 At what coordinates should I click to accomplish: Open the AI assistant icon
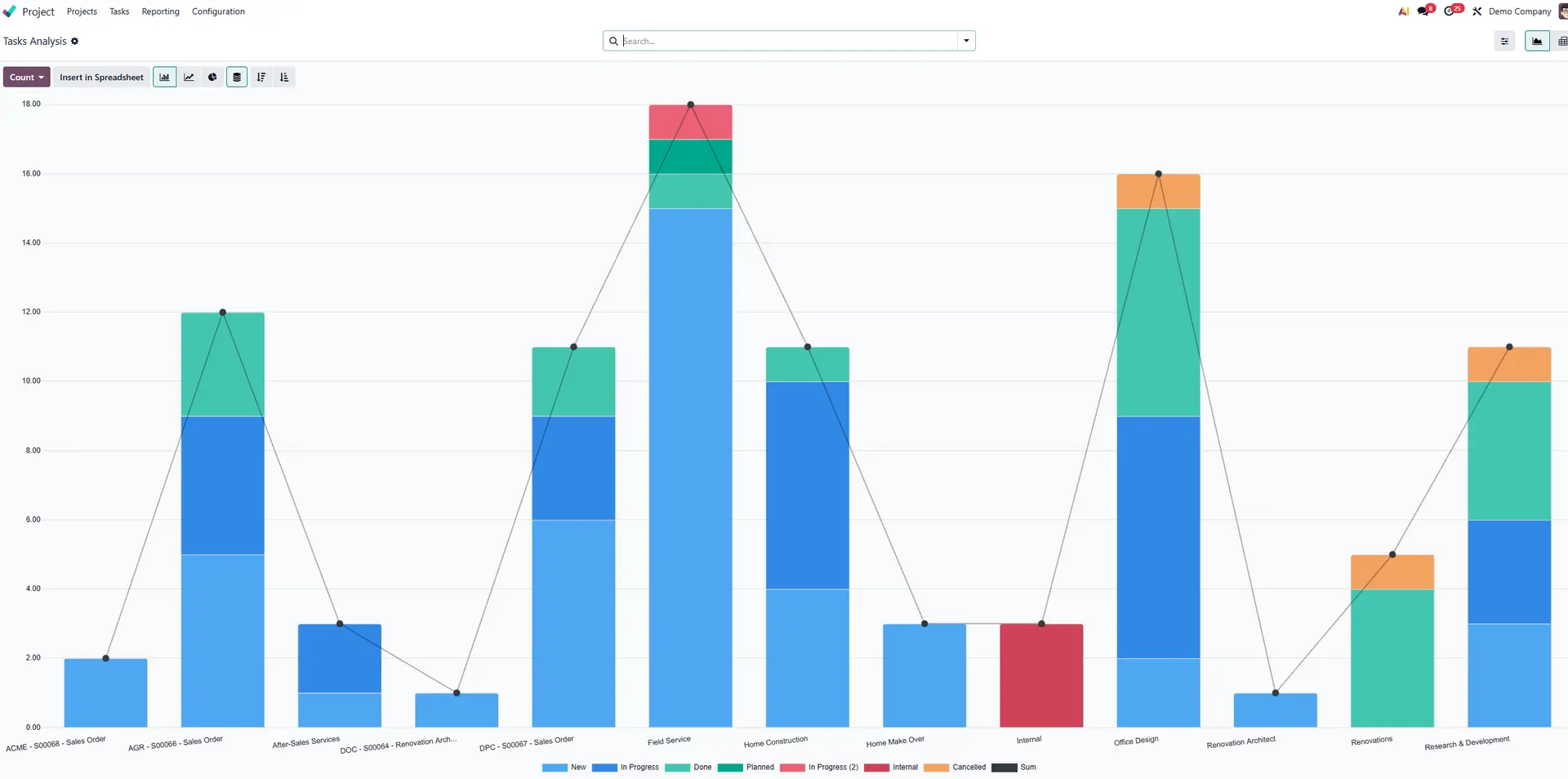(1403, 11)
